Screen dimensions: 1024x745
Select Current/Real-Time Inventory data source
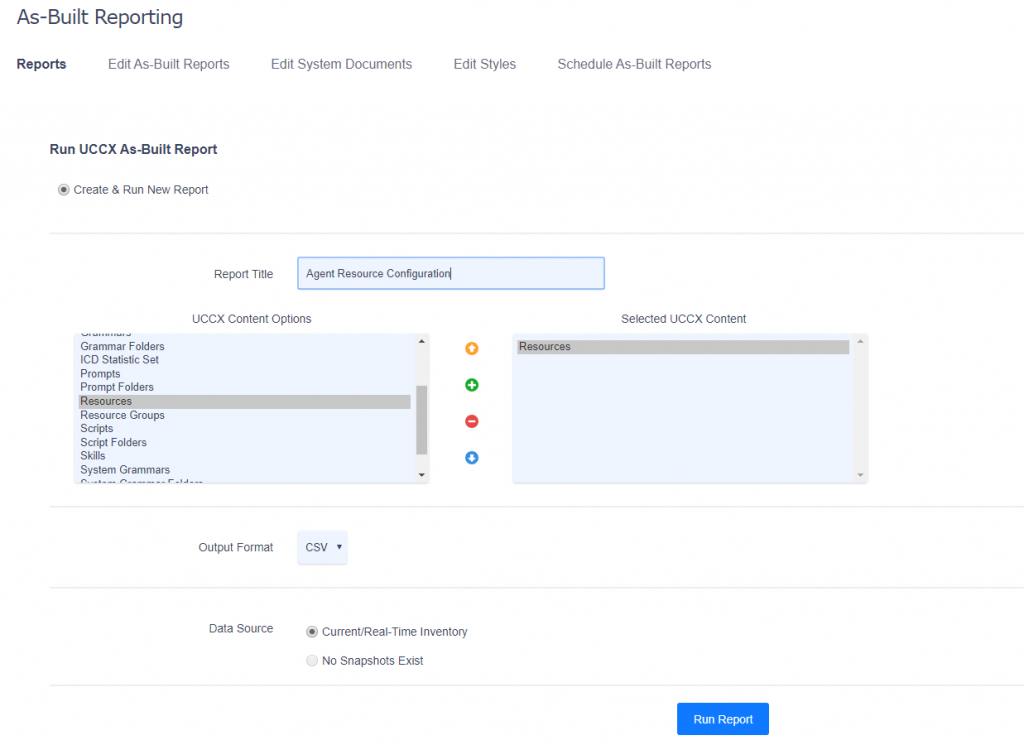(312, 632)
